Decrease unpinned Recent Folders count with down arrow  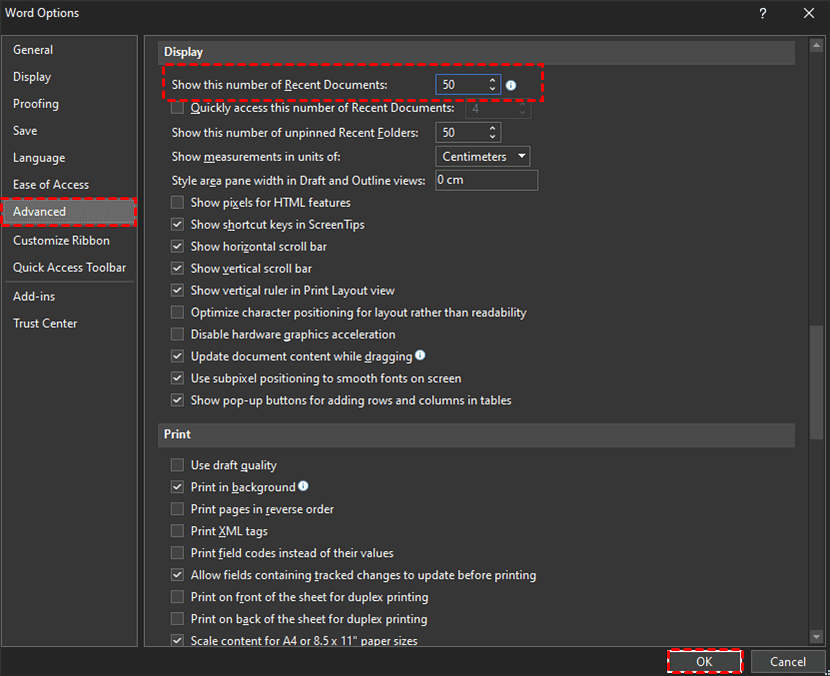(492, 137)
